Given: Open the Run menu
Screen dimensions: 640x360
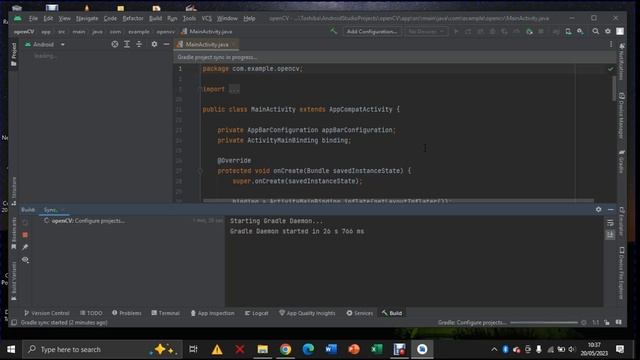Looking at the screenshot, I should pyautogui.click(x=172, y=18).
